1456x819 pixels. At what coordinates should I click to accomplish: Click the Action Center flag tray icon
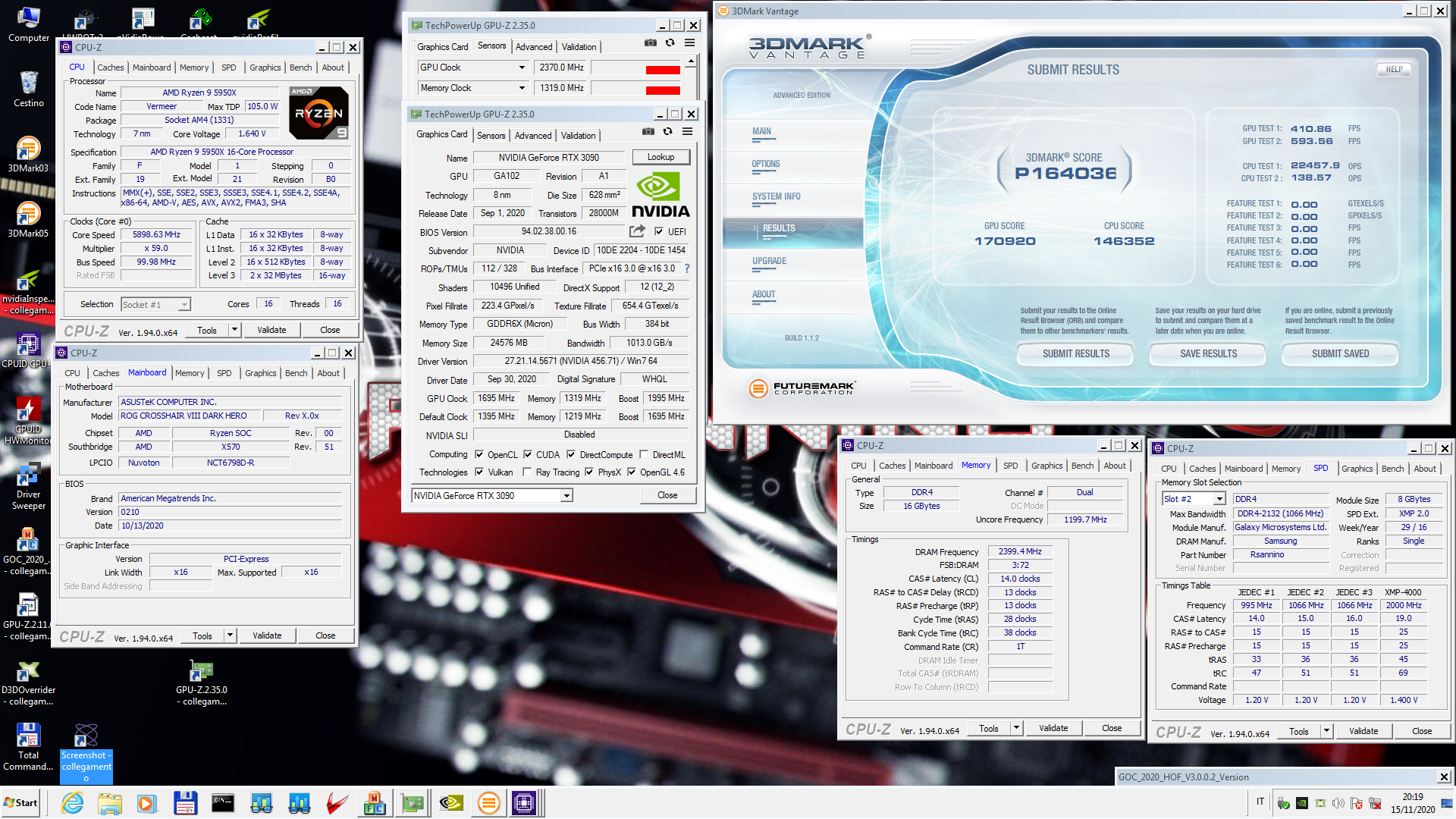[x=1357, y=803]
